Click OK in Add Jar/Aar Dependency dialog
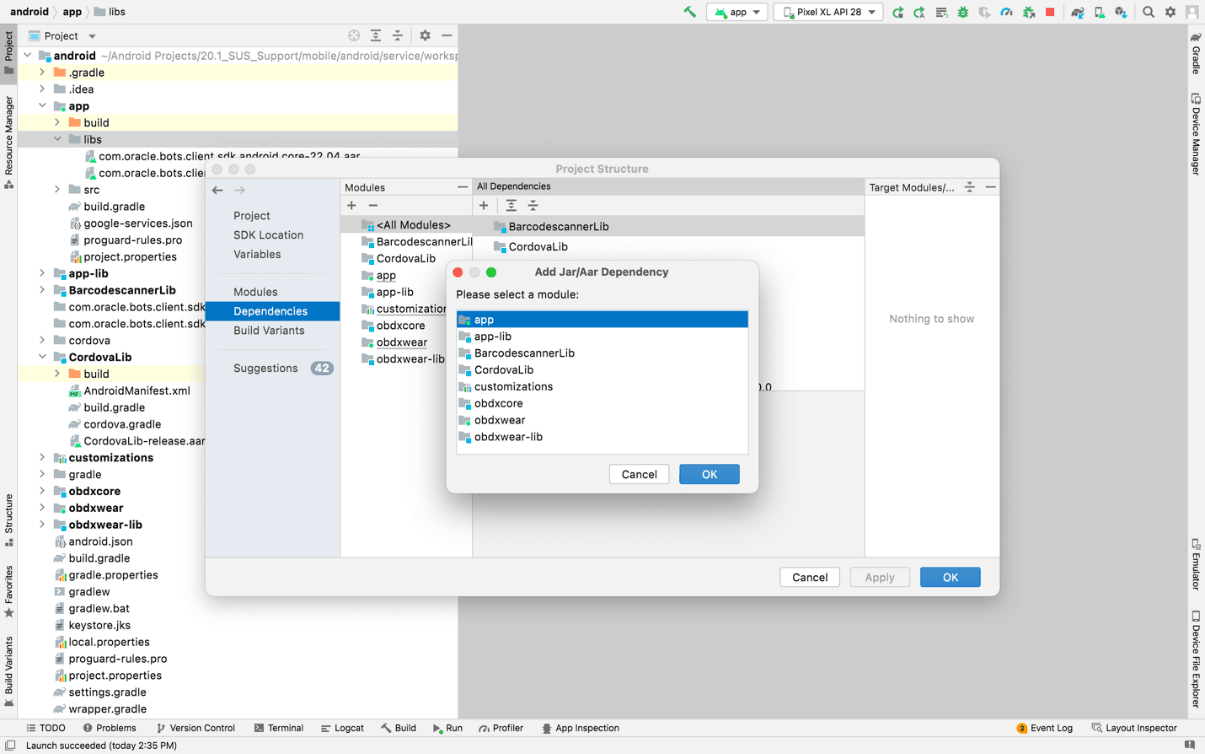 click(709, 474)
